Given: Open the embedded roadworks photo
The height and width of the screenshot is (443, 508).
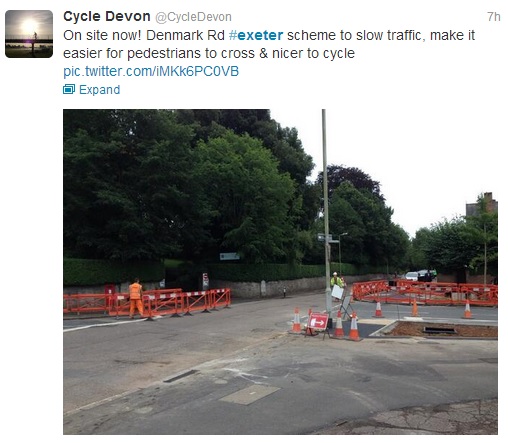Looking at the screenshot, I should [x=280, y=272].
